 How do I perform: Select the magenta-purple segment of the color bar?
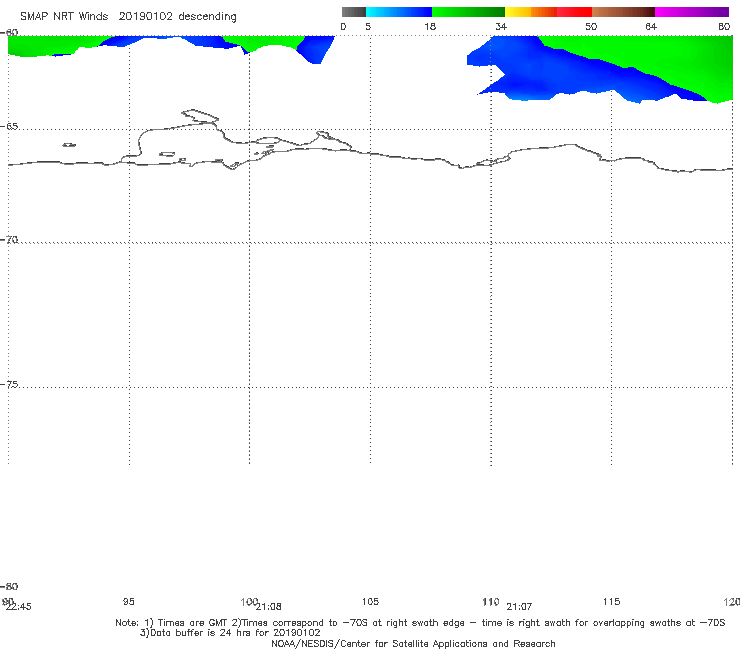692,12
